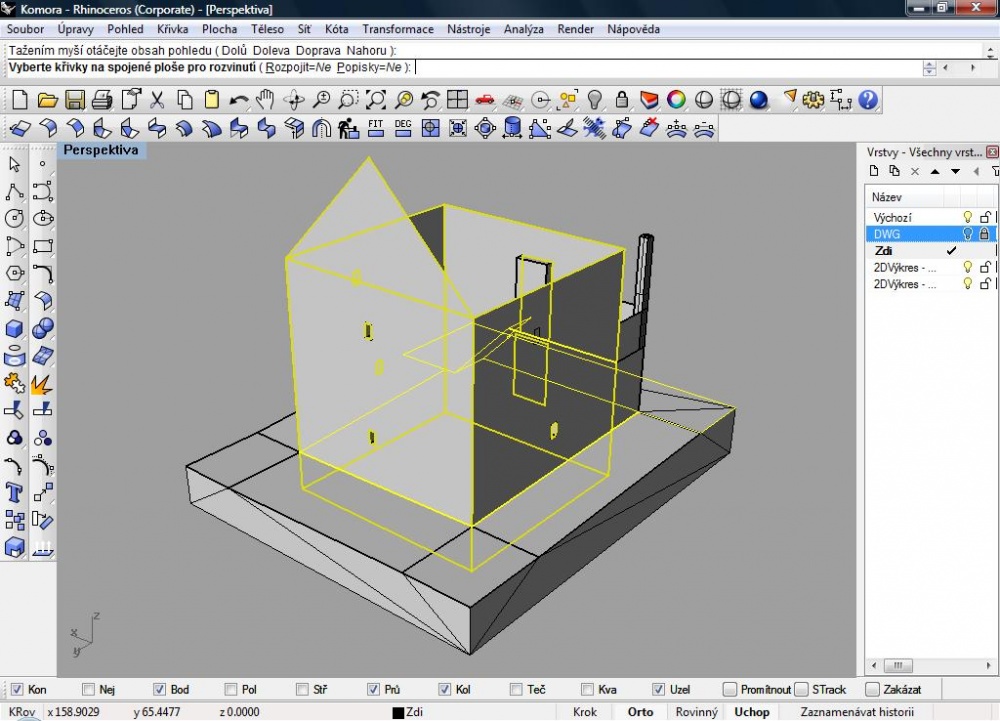Open options with the gear icon
The image size is (1000, 721).
point(813,100)
